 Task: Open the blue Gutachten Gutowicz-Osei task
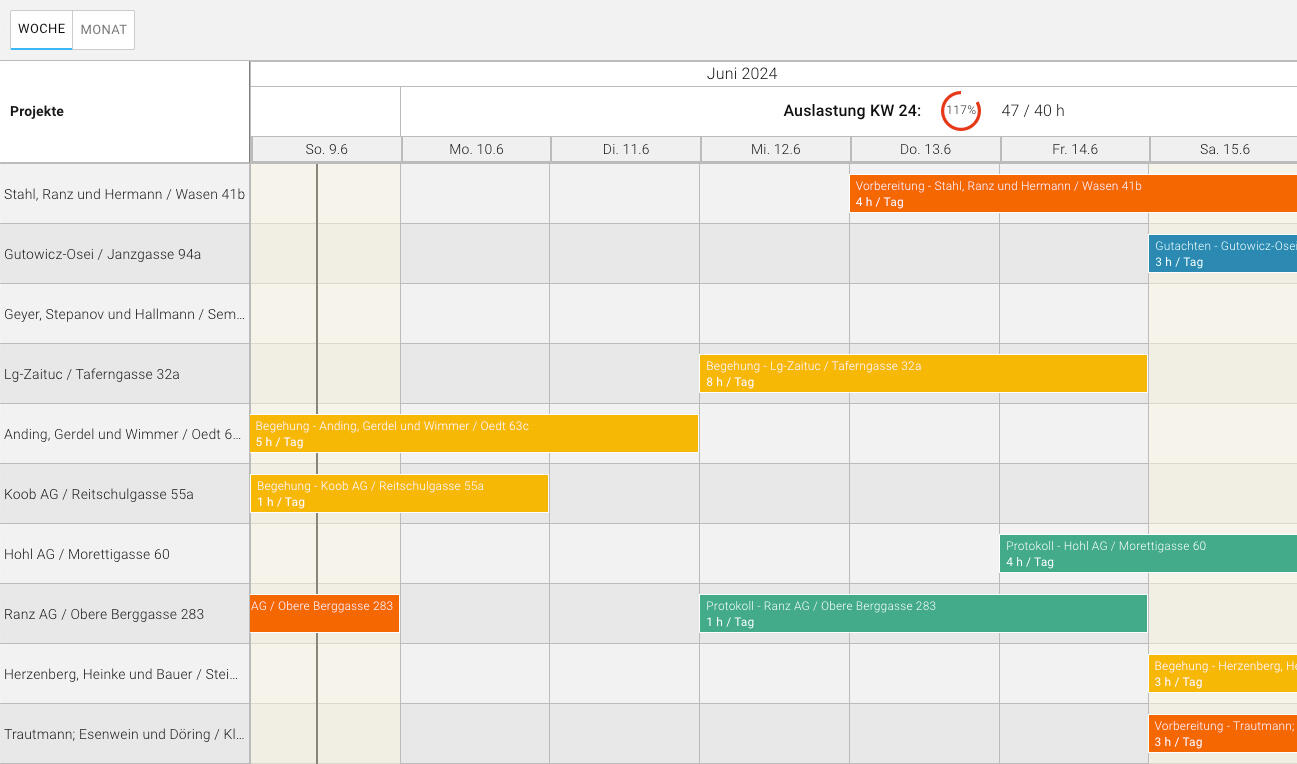(1222, 254)
